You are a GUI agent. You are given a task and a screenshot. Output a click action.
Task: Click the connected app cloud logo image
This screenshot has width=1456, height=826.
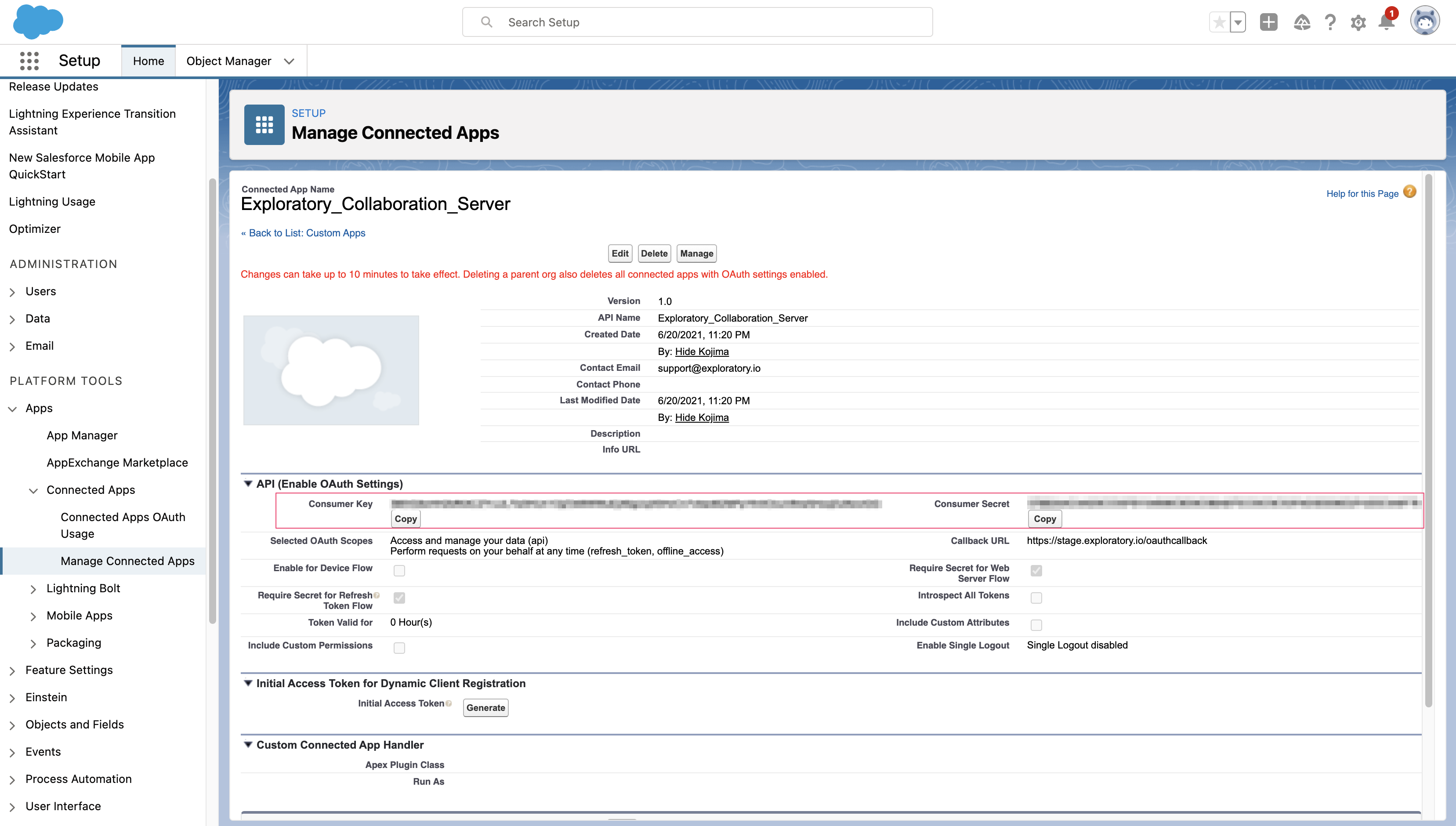[331, 370]
